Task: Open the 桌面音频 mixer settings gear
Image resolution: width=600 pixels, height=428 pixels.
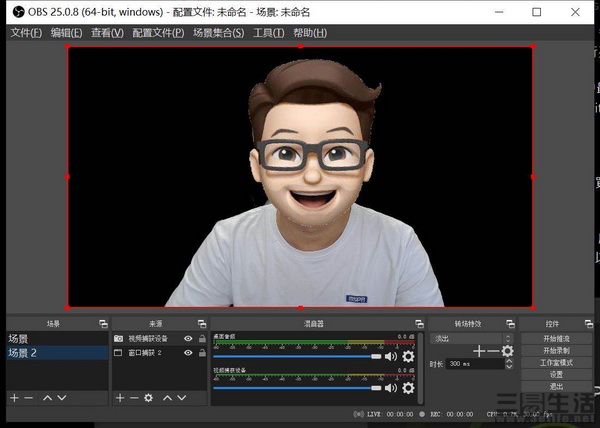Action: click(x=408, y=356)
